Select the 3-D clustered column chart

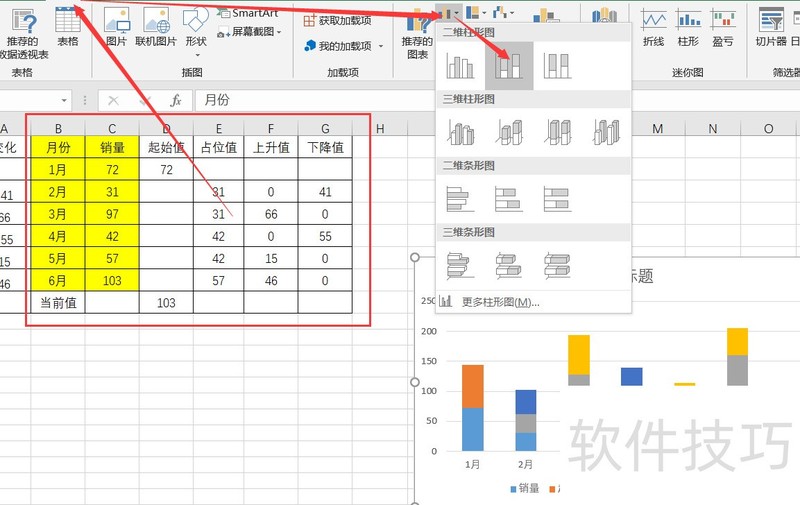click(x=460, y=132)
